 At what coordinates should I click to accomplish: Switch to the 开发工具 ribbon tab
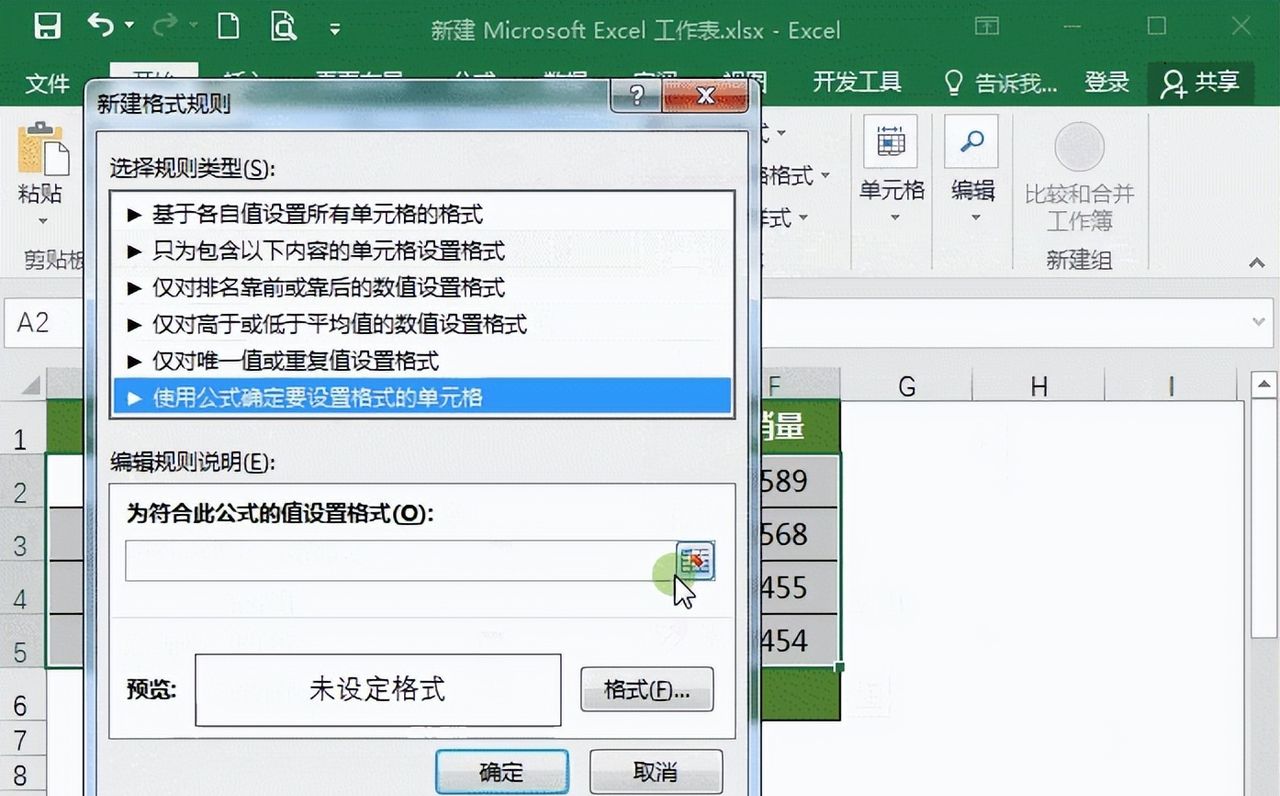[855, 82]
